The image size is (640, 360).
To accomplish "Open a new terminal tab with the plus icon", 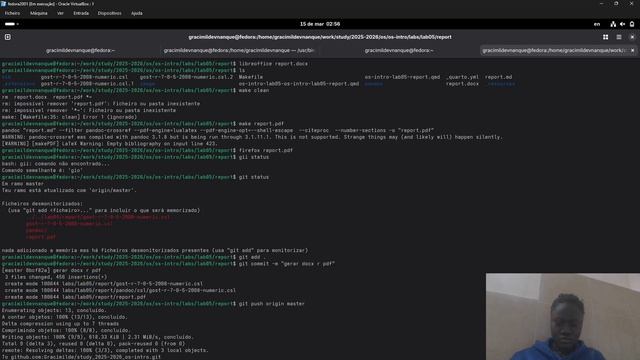I will tap(8, 37).
